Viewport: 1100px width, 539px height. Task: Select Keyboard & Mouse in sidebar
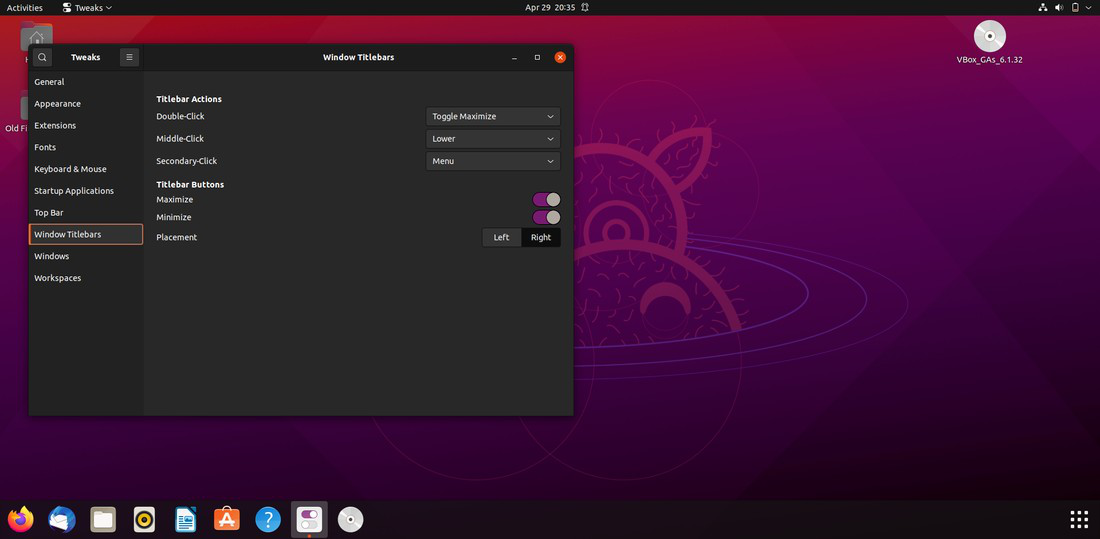point(70,169)
